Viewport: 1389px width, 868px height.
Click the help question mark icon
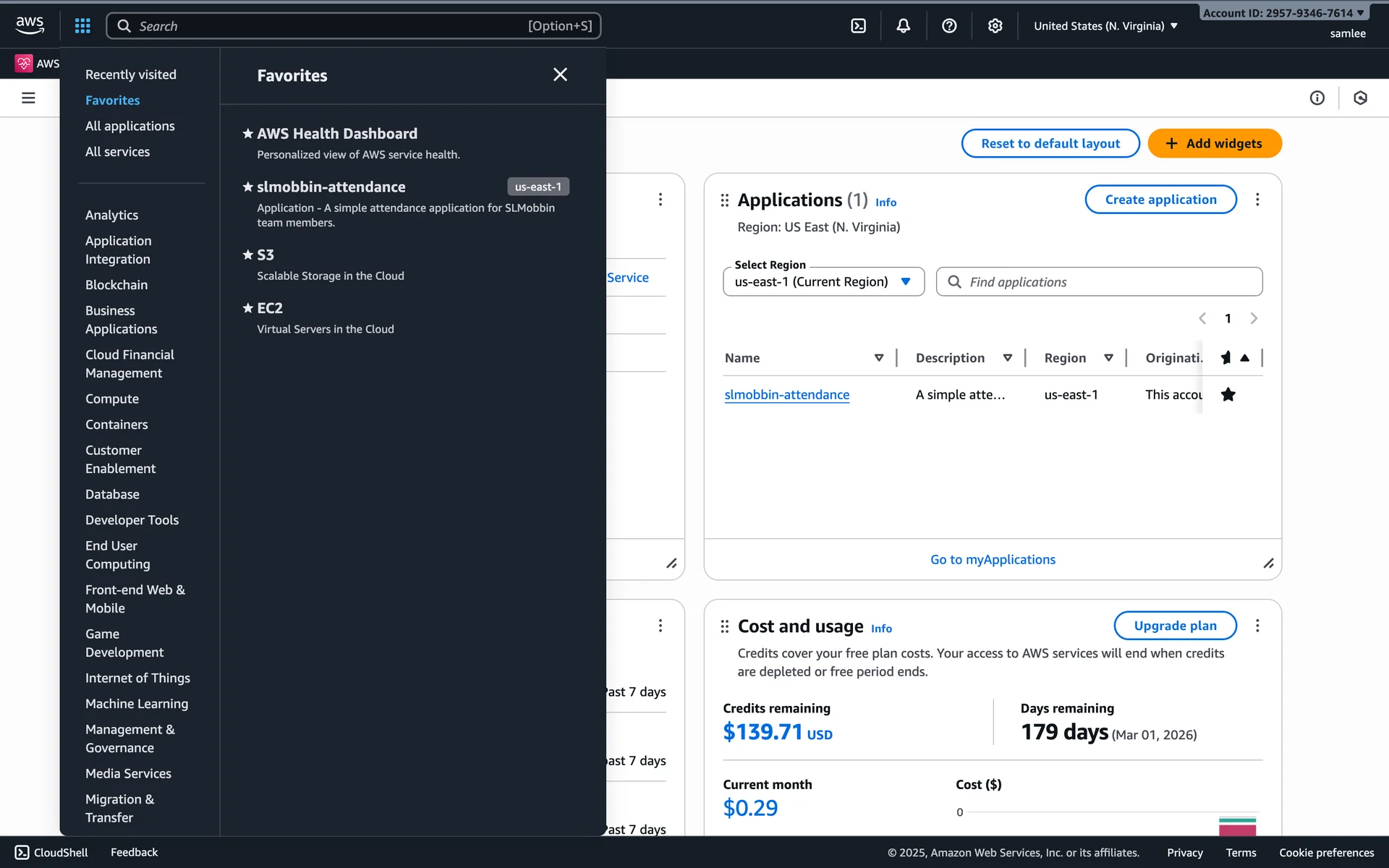(x=949, y=26)
